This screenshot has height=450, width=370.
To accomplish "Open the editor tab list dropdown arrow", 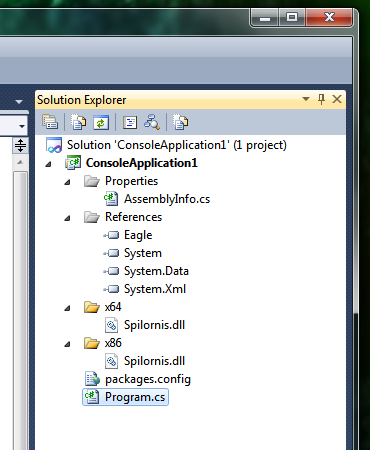I will coord(19,102).
